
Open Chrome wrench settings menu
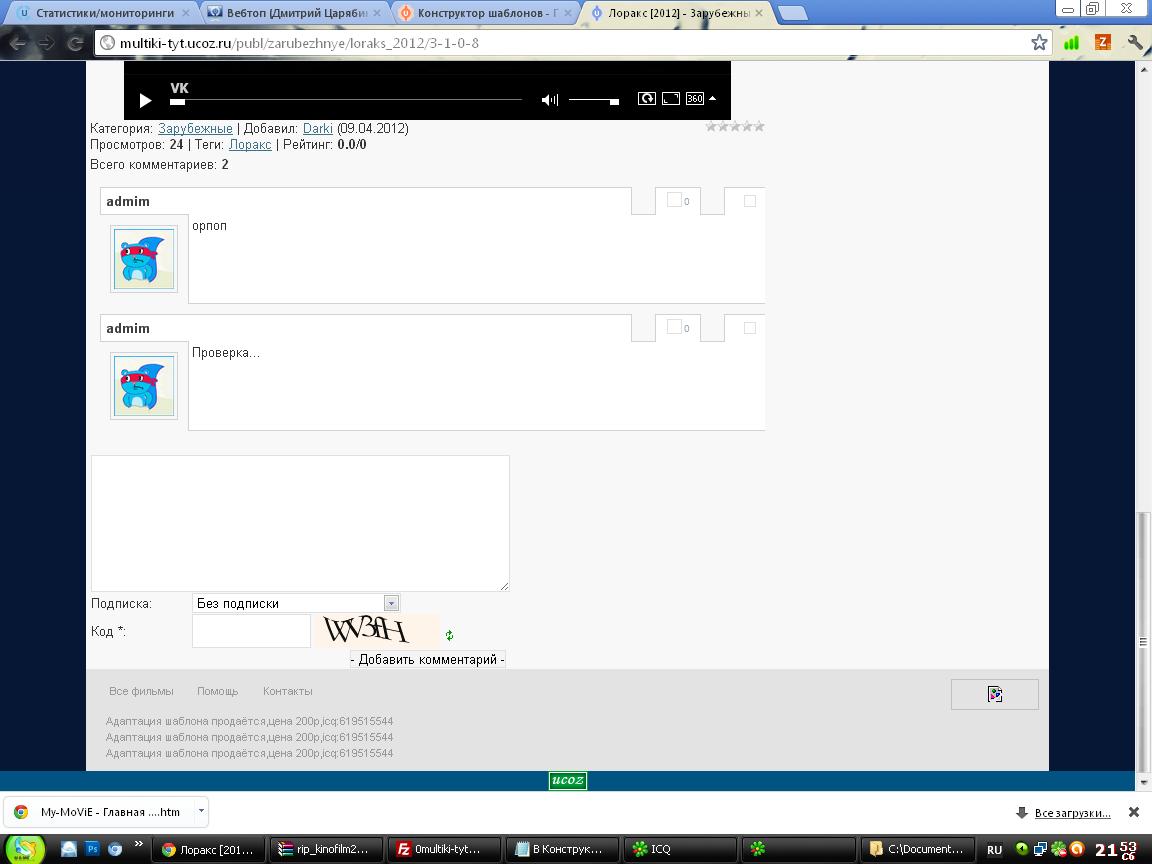1134,43
